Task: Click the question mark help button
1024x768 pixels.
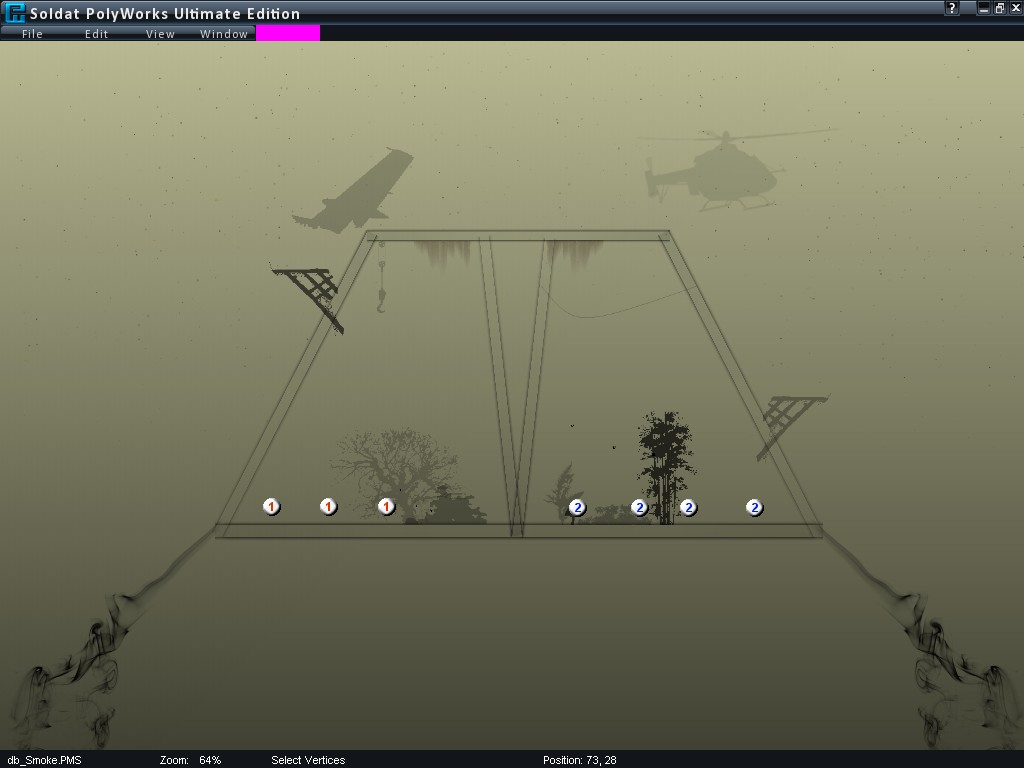Action: coord(954,8)
